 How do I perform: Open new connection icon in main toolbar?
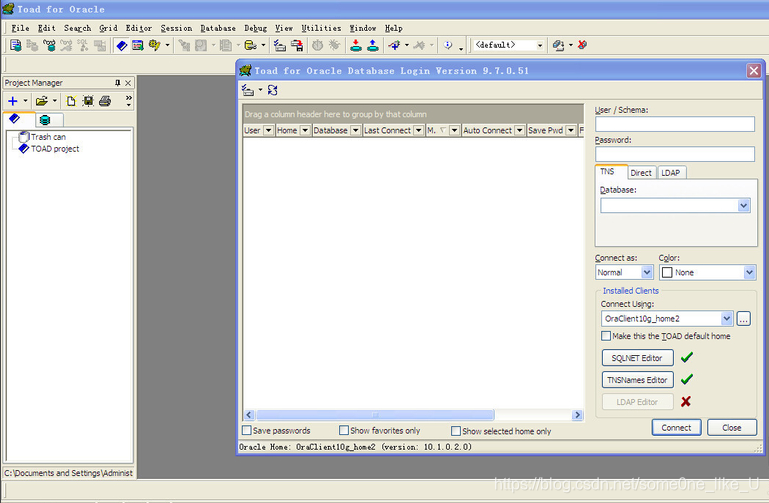[x=280, y=46]
